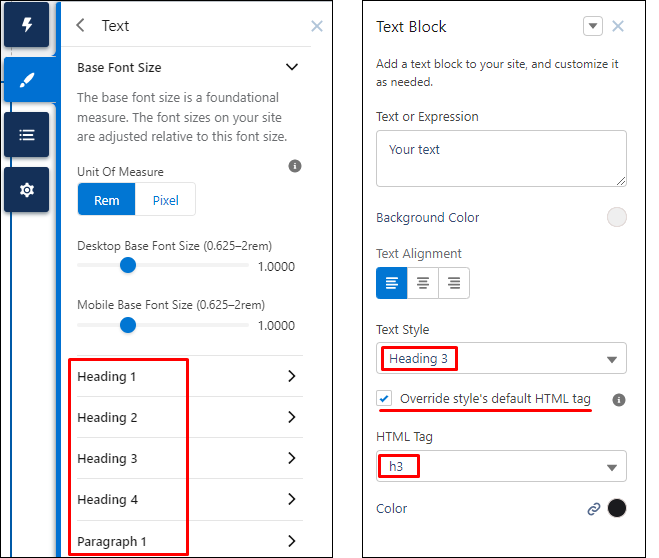Click the link icon next to Color
Viewport: 659px width, 558px height.
593,509
